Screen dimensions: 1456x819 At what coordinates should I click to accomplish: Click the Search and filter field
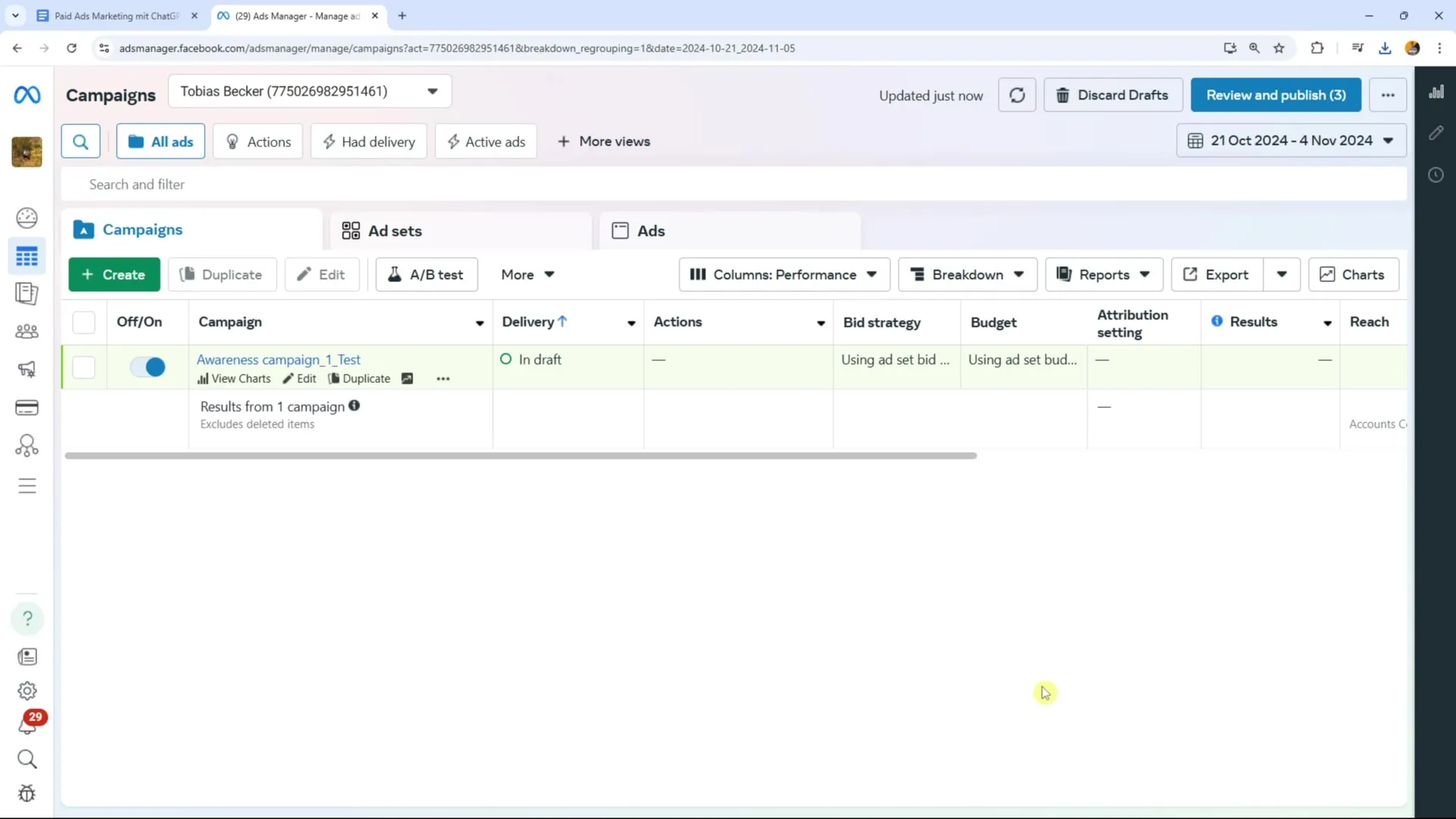[734, 184]
